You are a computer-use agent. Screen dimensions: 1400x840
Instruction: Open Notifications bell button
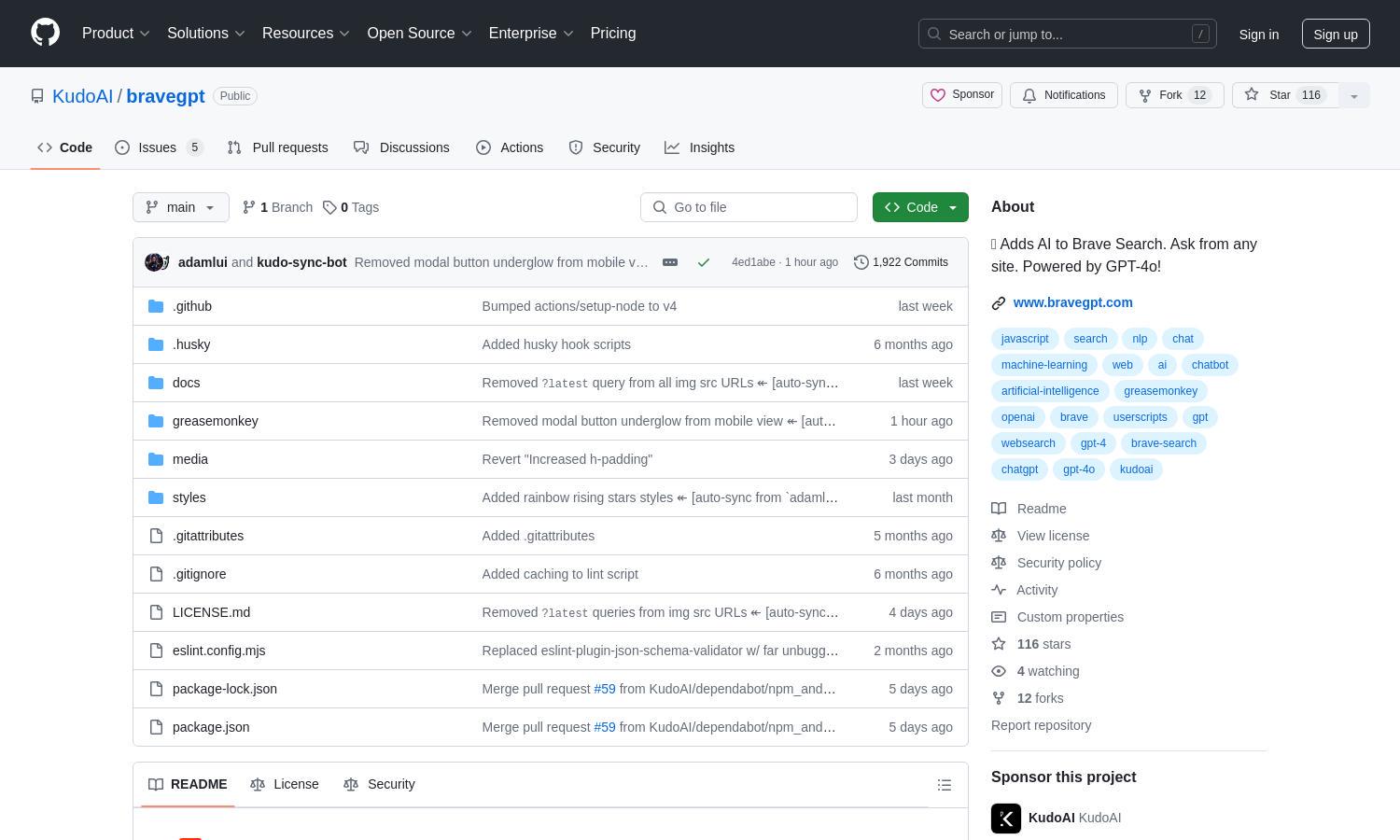pos(1064,95)
